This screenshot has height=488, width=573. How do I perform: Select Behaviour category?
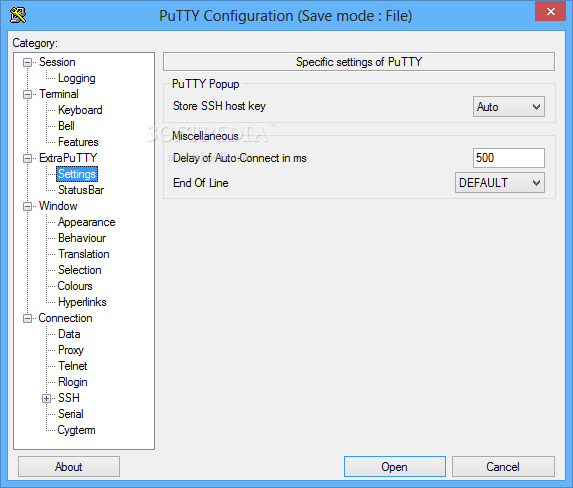tap(82, 238)
